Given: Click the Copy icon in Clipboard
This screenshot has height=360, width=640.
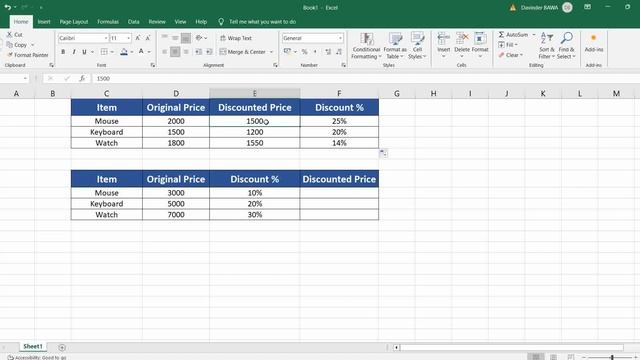Looking at the screenshot, I should 9,45.
